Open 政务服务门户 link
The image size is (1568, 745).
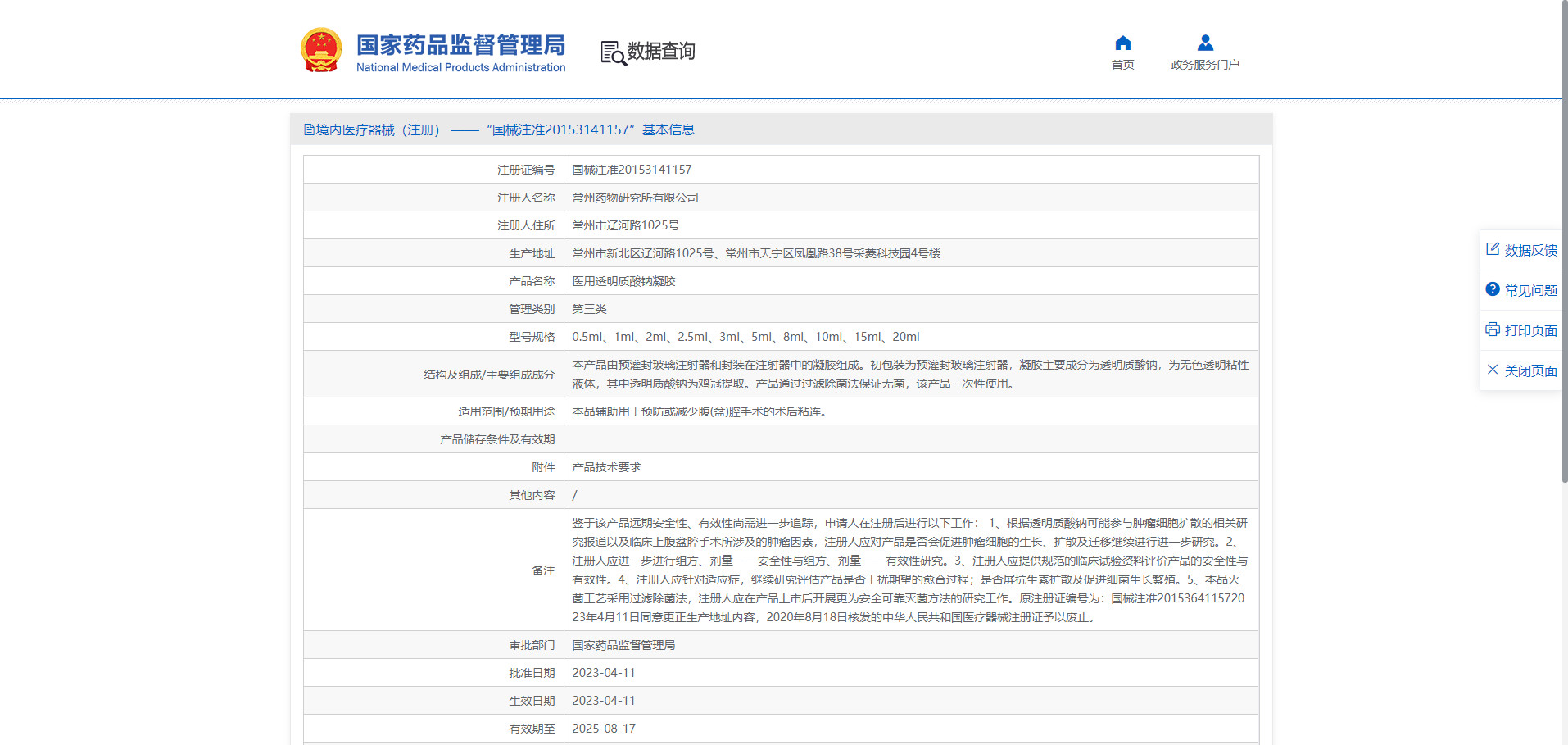(1204, 65)
